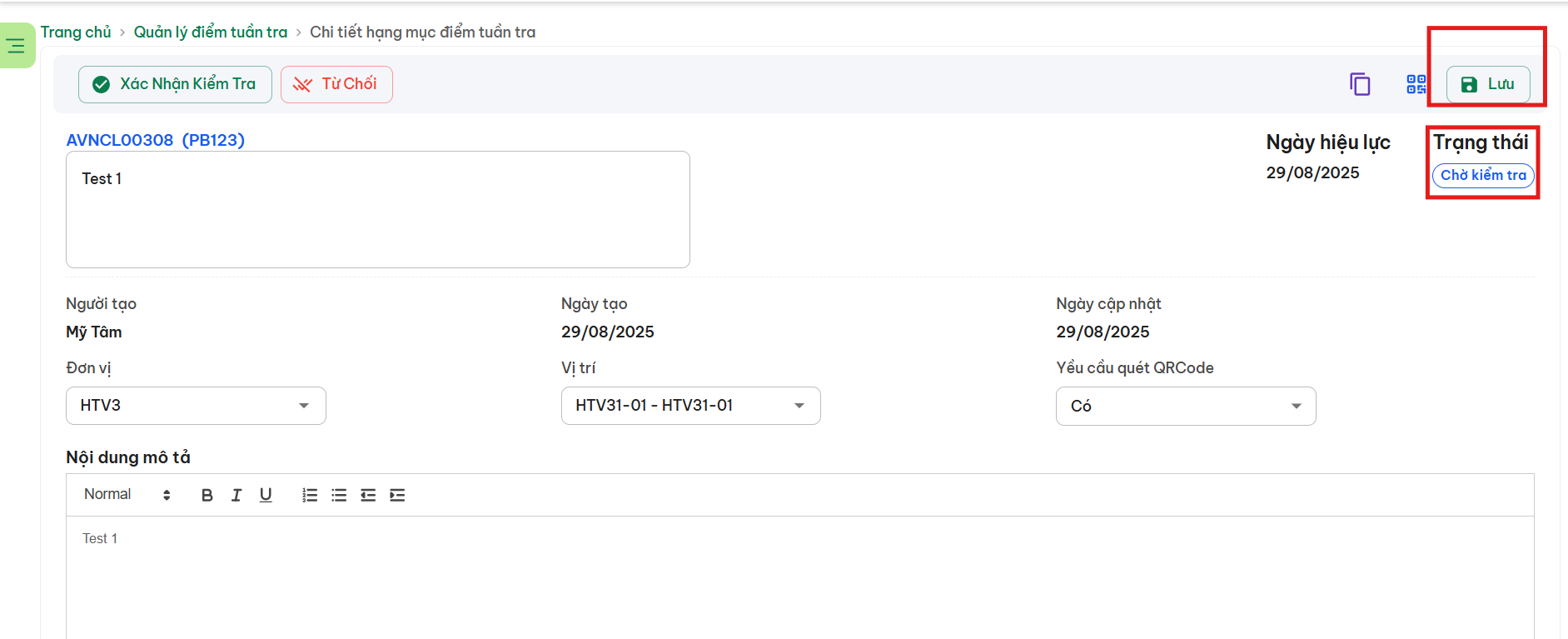Click the Người tạo value Mỹ Tâm
1568x639 pixels.
pos(94,332)
